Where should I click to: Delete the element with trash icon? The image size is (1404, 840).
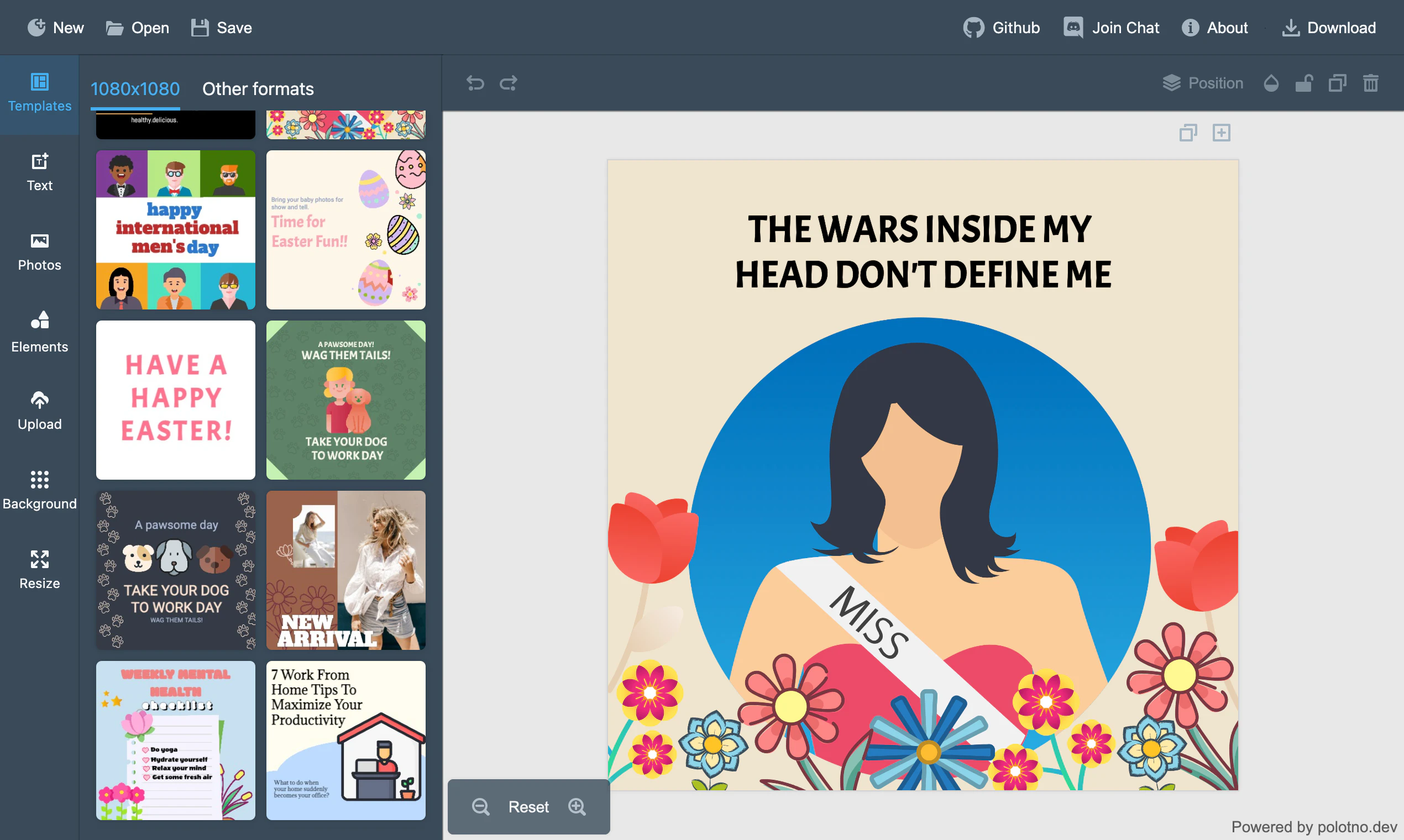pos(1371,83)
